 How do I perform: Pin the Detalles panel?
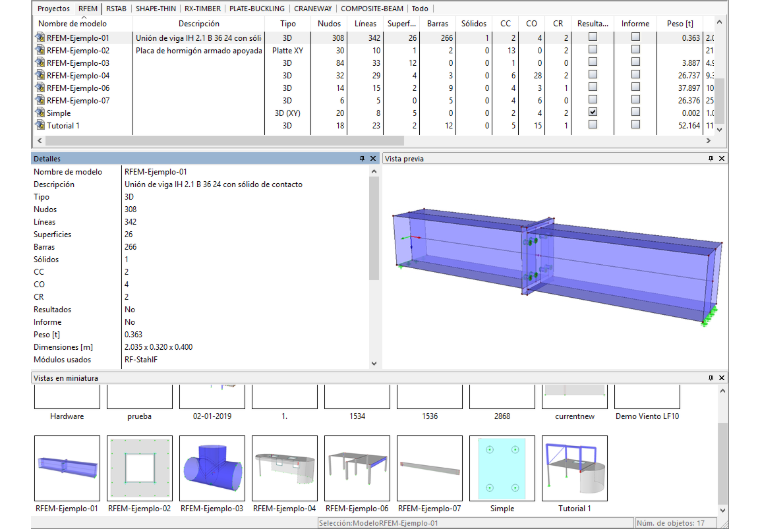(x=362, y=159)
